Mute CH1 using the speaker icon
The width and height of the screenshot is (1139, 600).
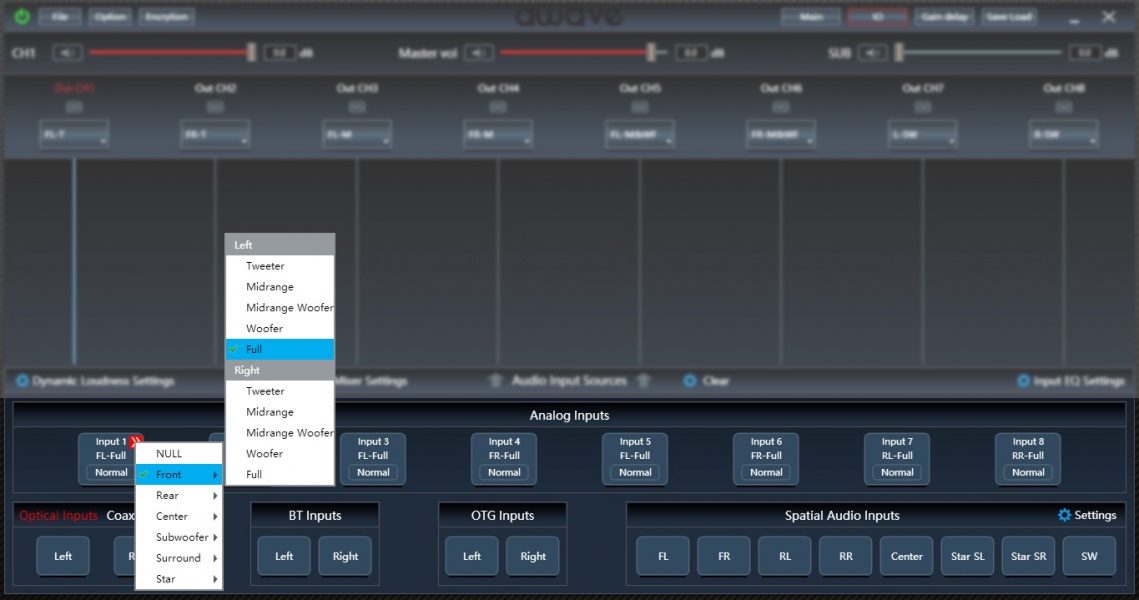point(67,53)
